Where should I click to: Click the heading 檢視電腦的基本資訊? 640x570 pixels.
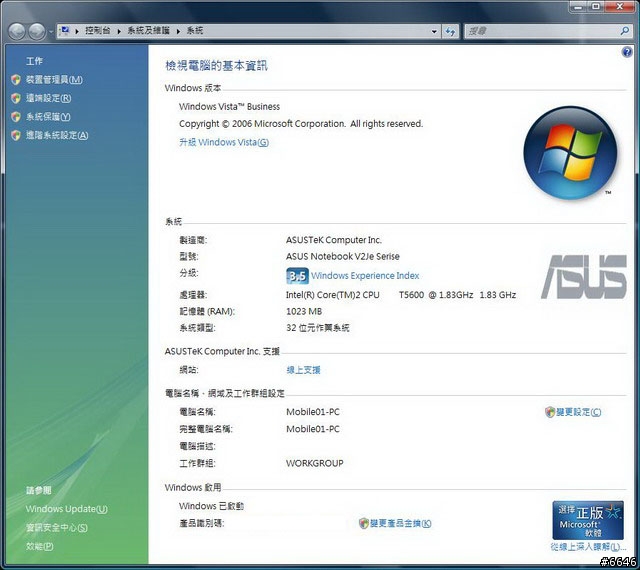pyautogui.click(x=216, y=66)
